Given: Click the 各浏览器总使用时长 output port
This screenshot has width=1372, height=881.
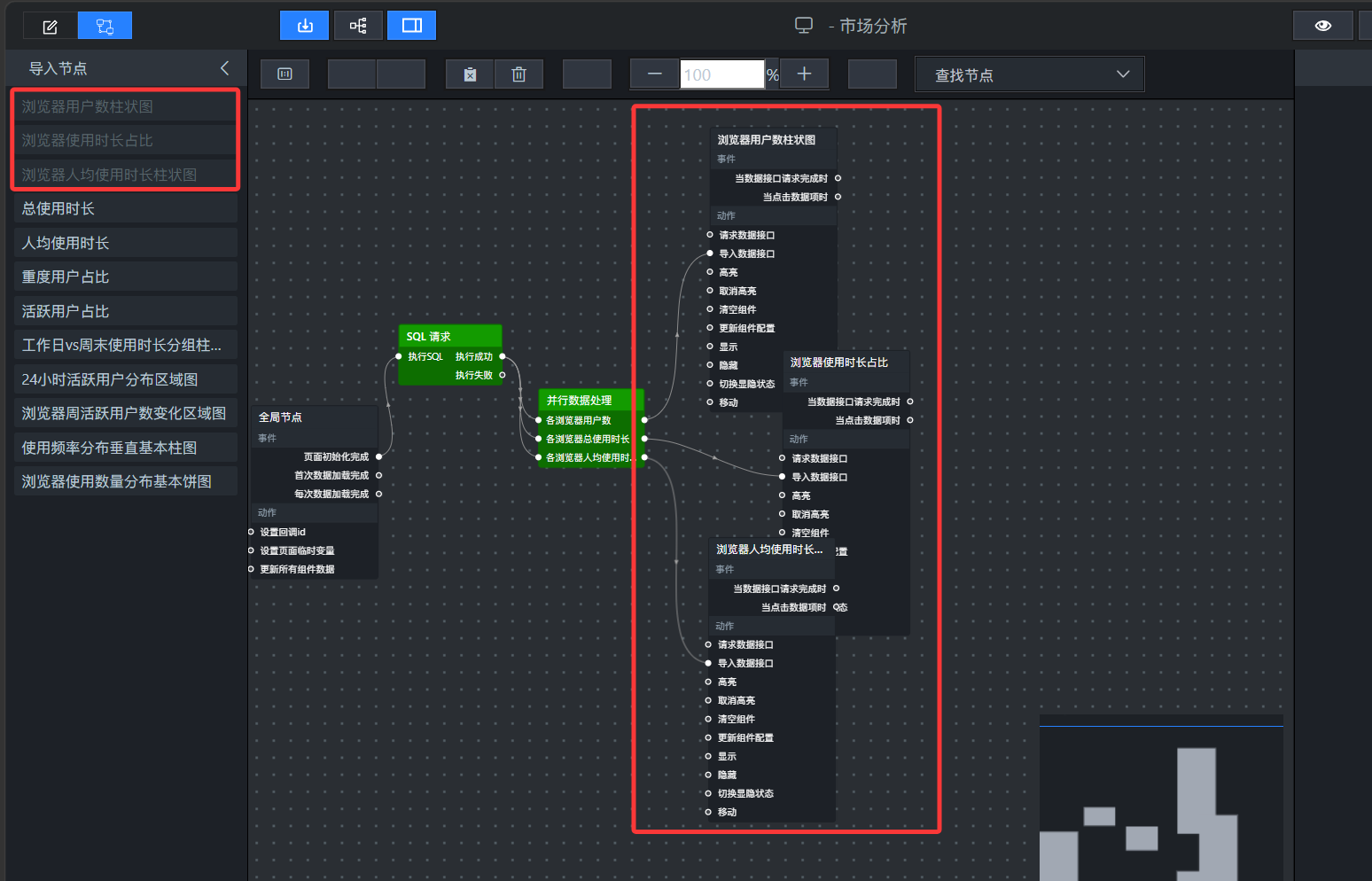Looking at the screenshot, I should pos(644,439).
